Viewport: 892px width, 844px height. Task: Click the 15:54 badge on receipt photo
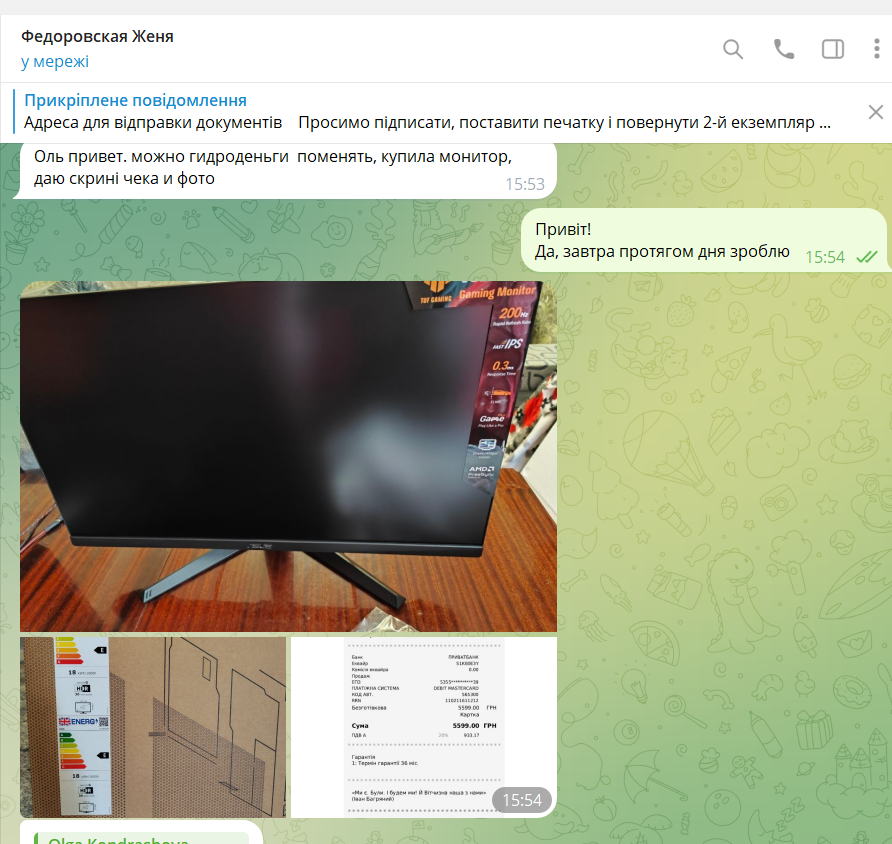522,800
